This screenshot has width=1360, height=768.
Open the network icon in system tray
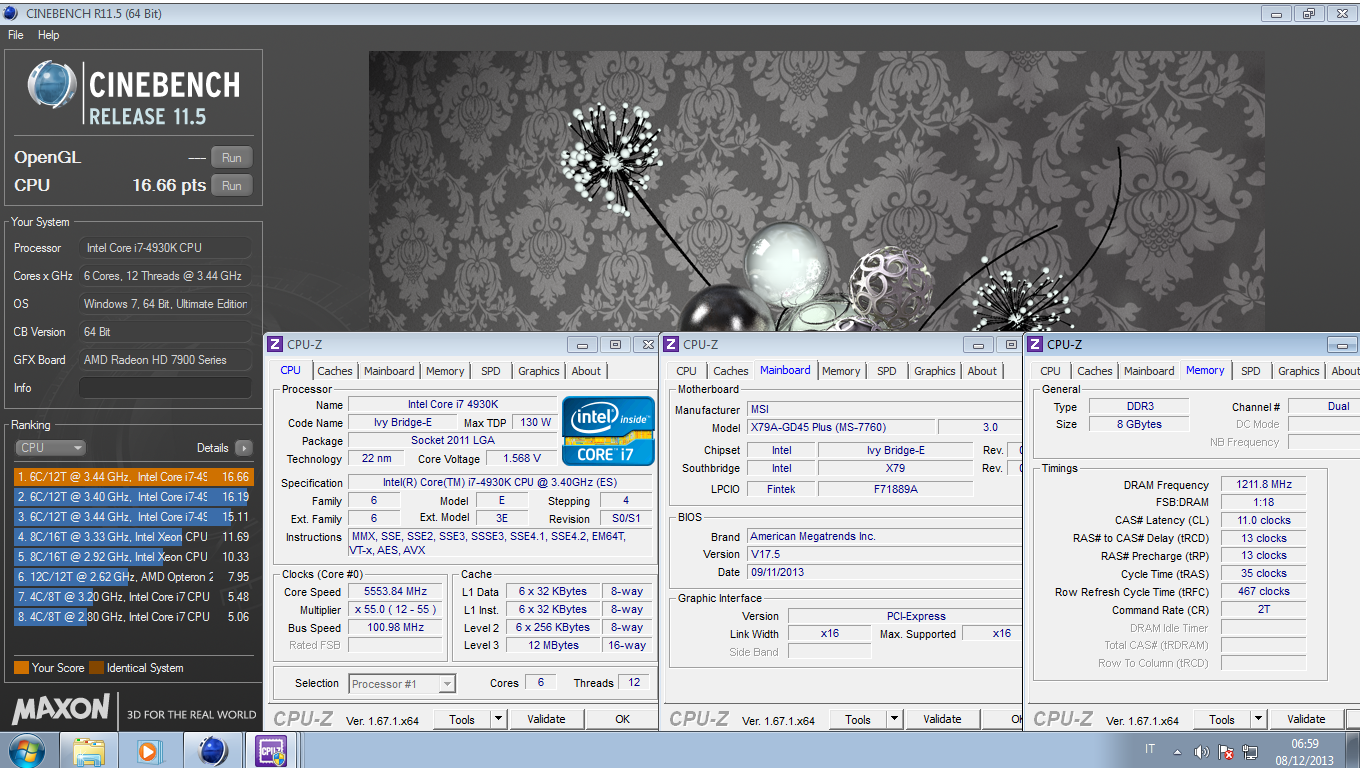(1250, 751)
